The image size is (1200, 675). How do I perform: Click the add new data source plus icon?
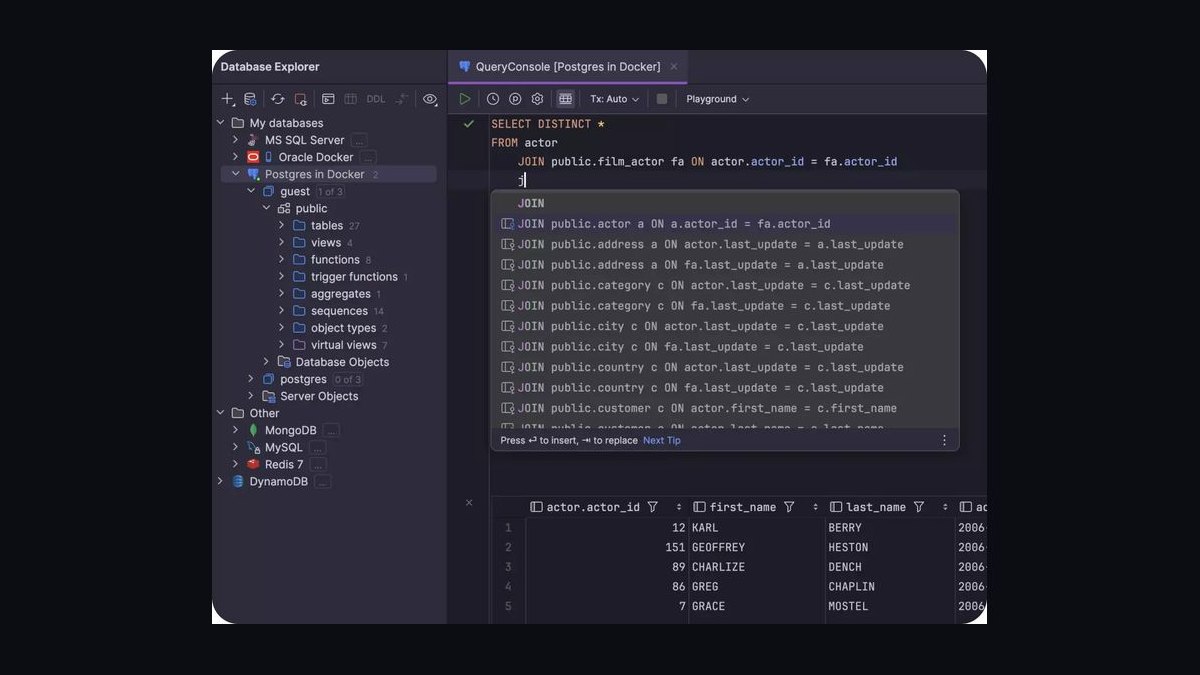[228, 99]
